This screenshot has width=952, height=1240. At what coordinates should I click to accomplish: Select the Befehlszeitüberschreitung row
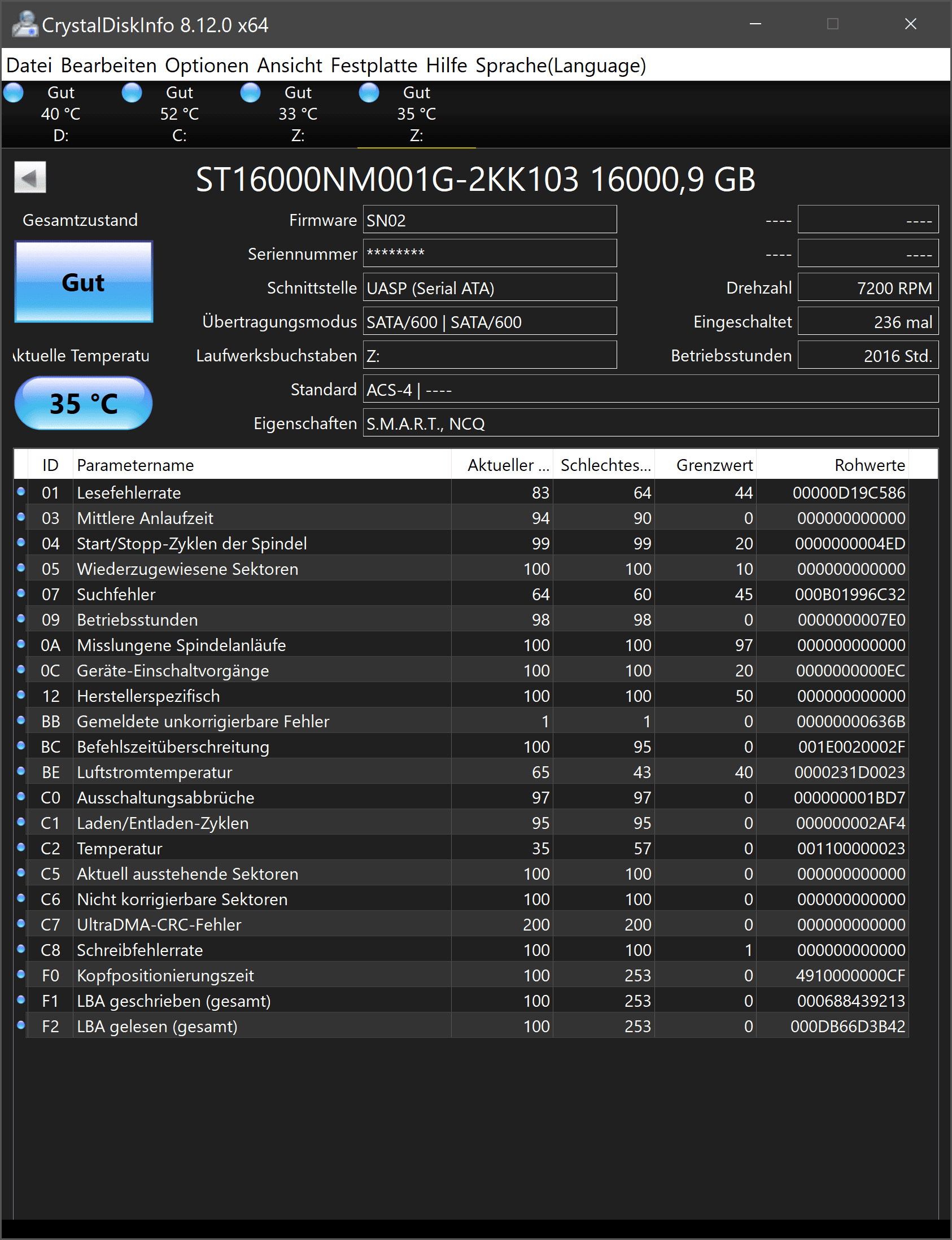tap(461, 746)
